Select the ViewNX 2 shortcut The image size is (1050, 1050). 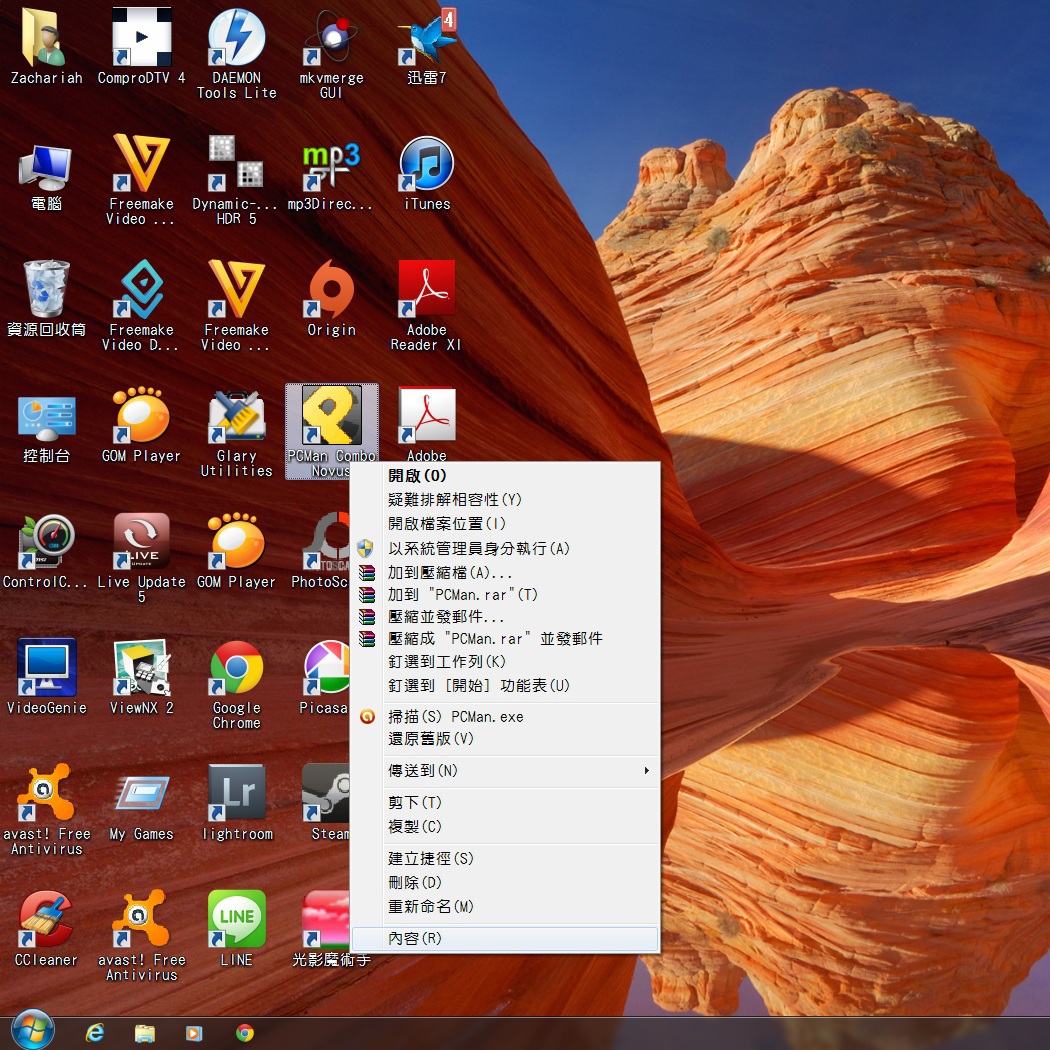click(141, 676)
